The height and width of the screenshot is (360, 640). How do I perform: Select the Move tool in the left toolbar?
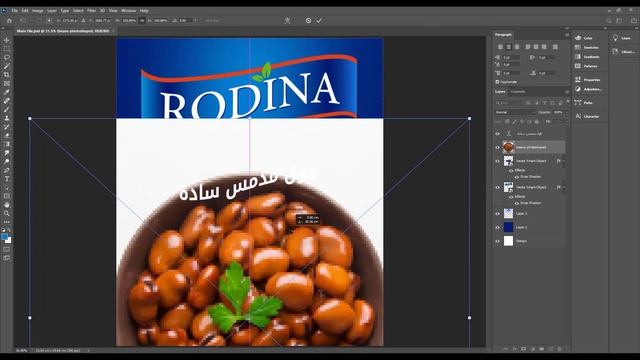(x=7, y=40)
